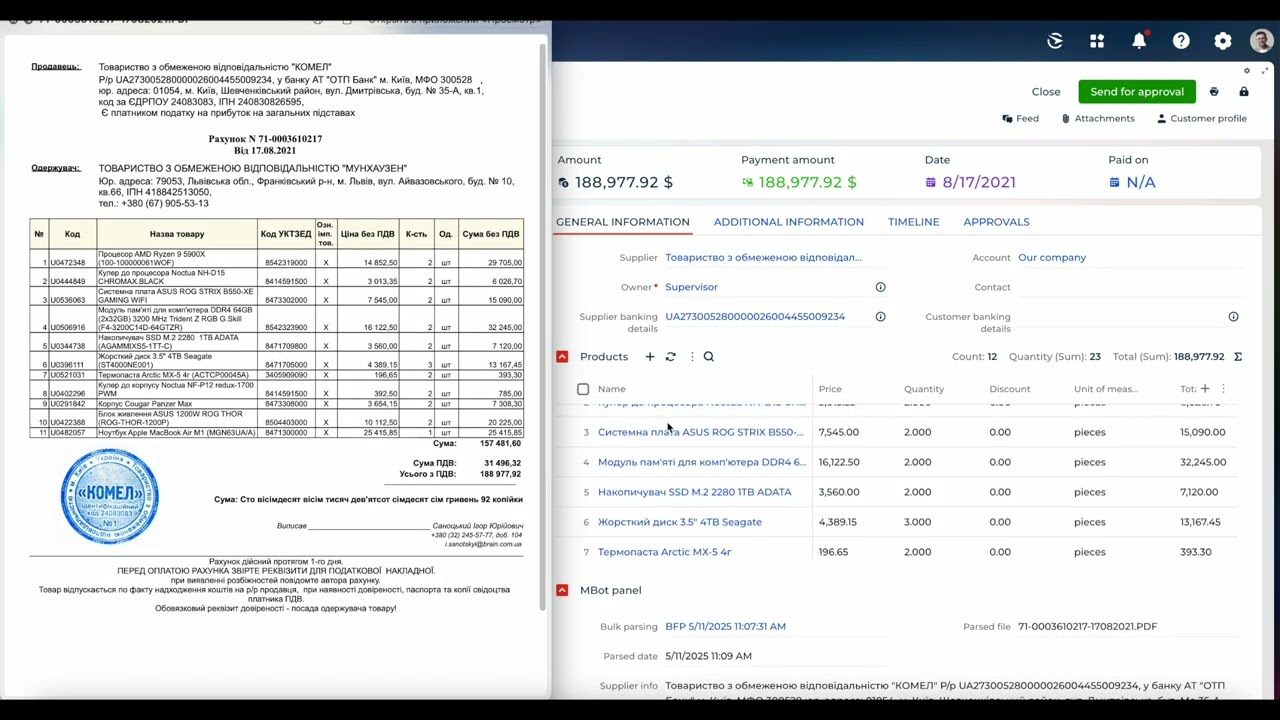1280x720 pixels.
Task: Open the product Жорсткий диск 3.5" 4TB Seagate
Action: pyautogui.click(x=680, y=522)
